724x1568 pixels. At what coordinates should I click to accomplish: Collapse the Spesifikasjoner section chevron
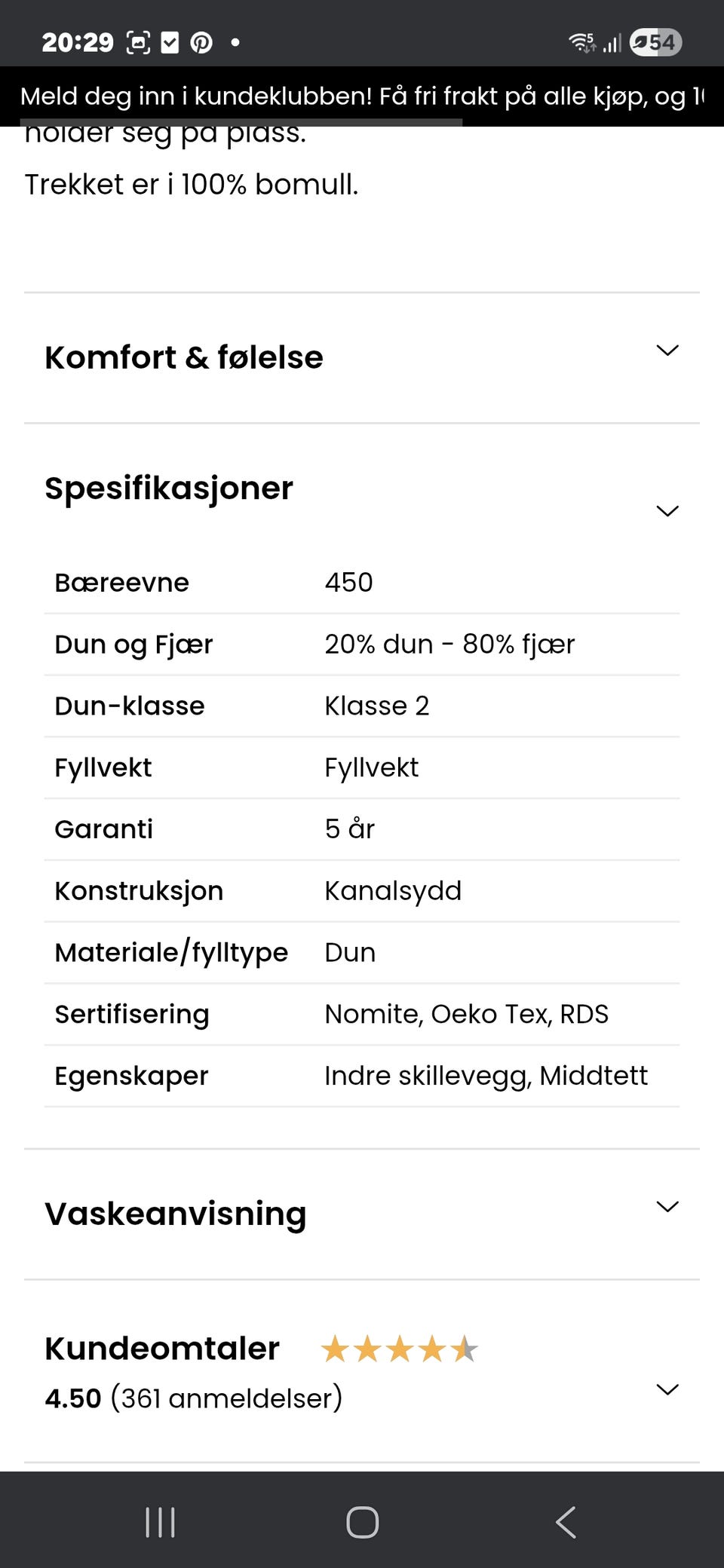pyautogui.click(x=667, y=511)
